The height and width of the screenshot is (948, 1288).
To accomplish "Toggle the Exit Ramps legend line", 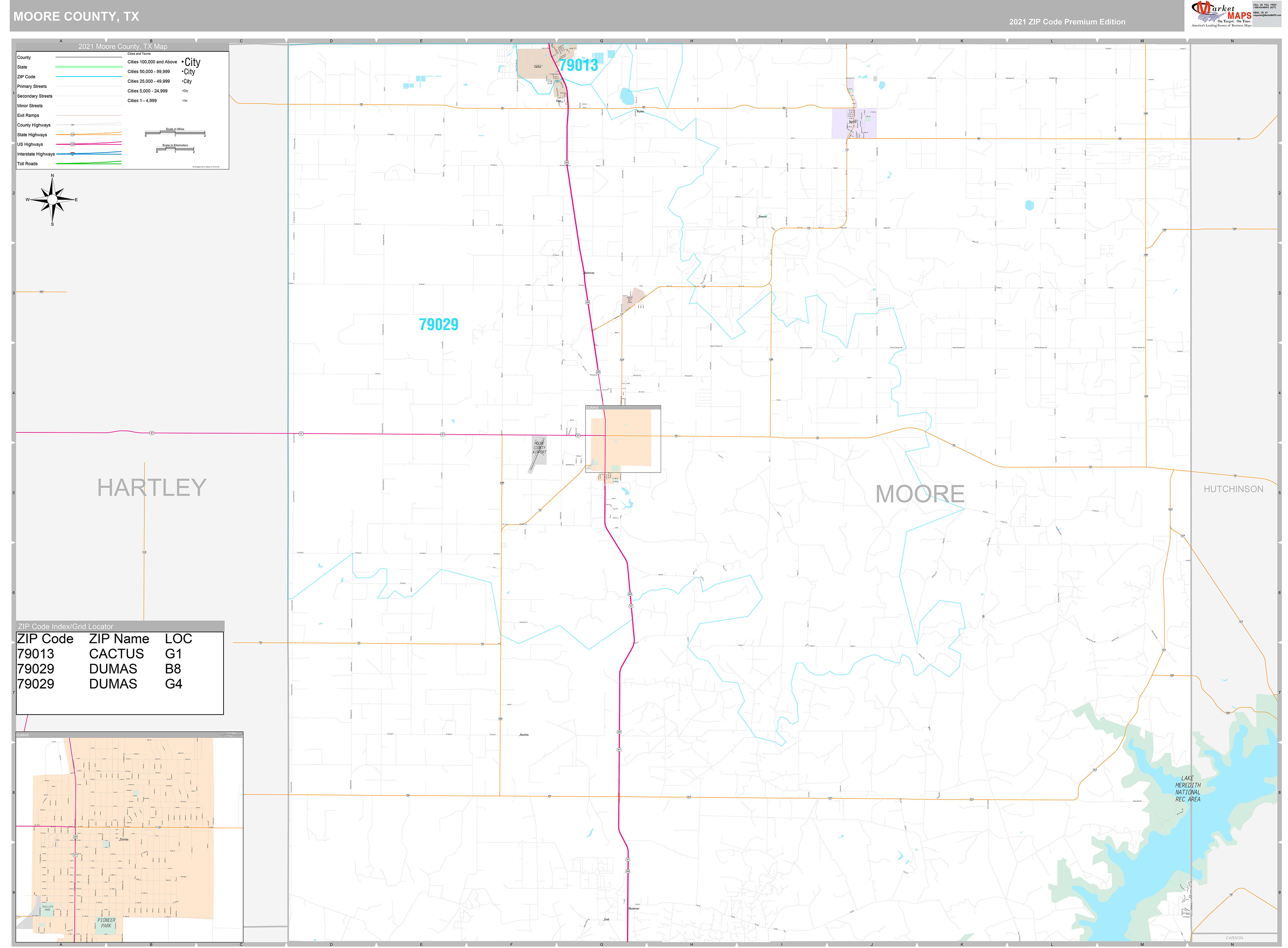I will coord(89,115).
